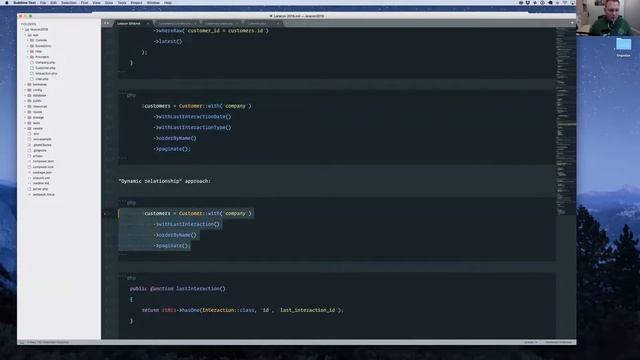Click the "Dynamic relationship" approach text line

coord(164,181)
